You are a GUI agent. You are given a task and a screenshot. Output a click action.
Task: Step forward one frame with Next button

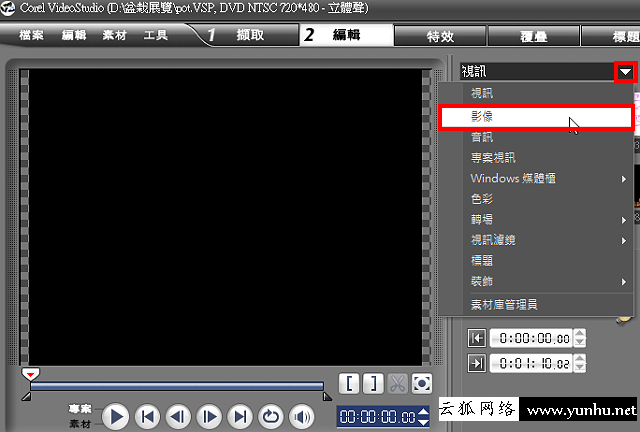(209, 417)
